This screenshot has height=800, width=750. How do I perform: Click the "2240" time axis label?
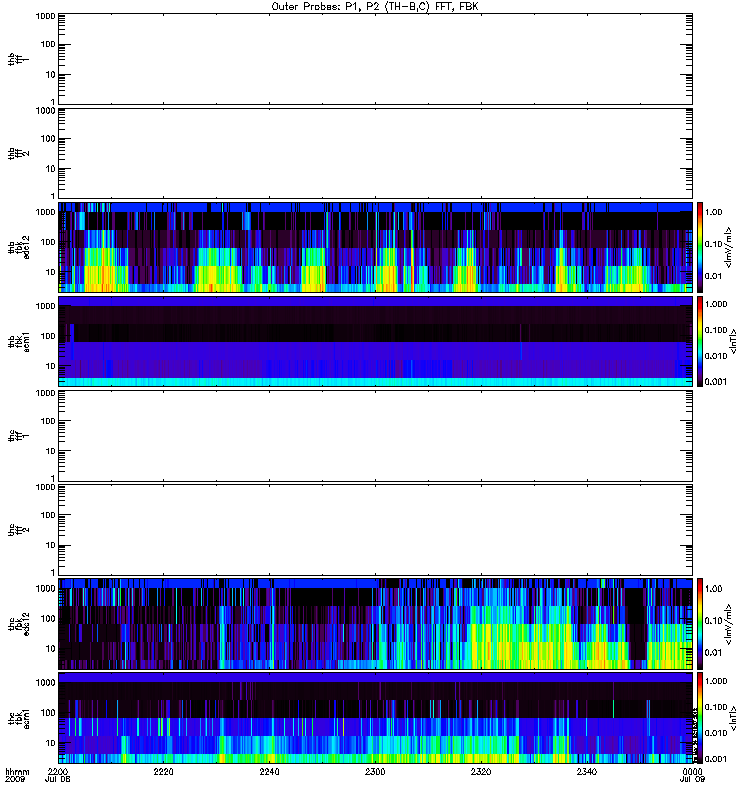pos(269,771)
